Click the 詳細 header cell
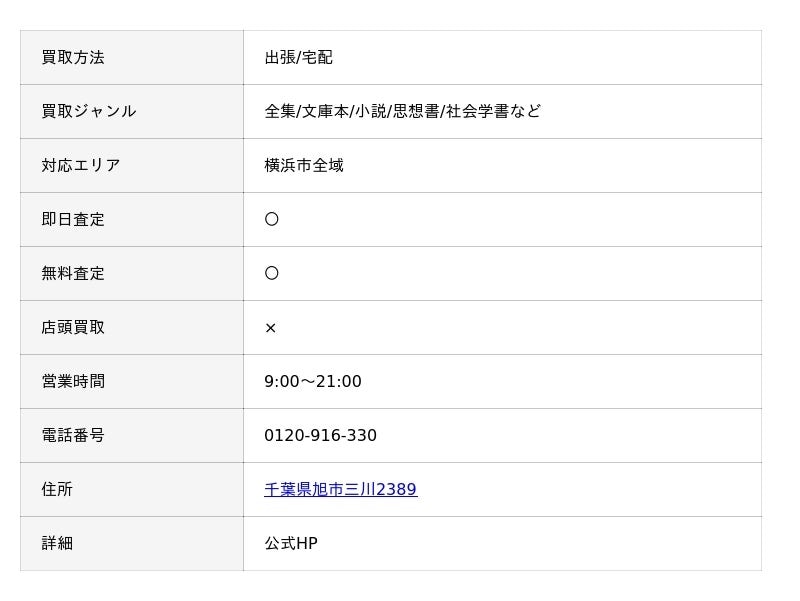This screenshot has height=601, width=800. [132, 544]
